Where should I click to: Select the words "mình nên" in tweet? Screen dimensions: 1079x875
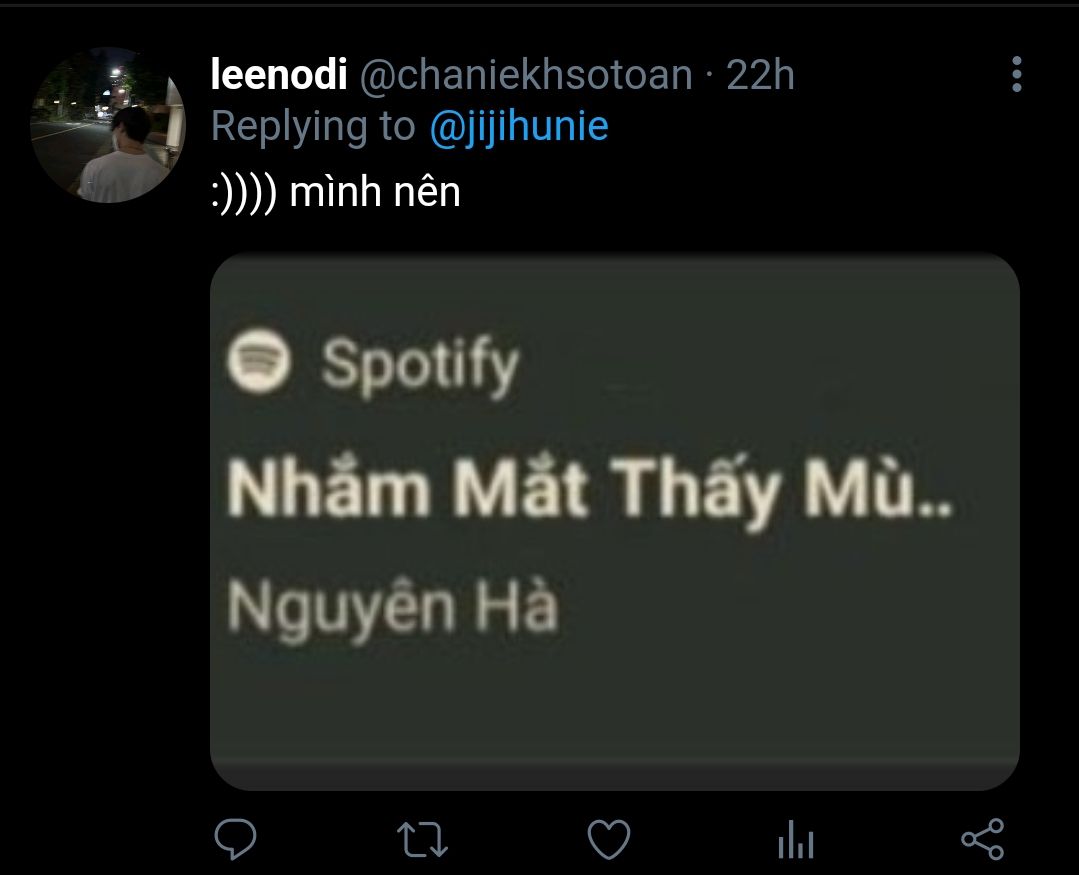click(x=375, y=191)
